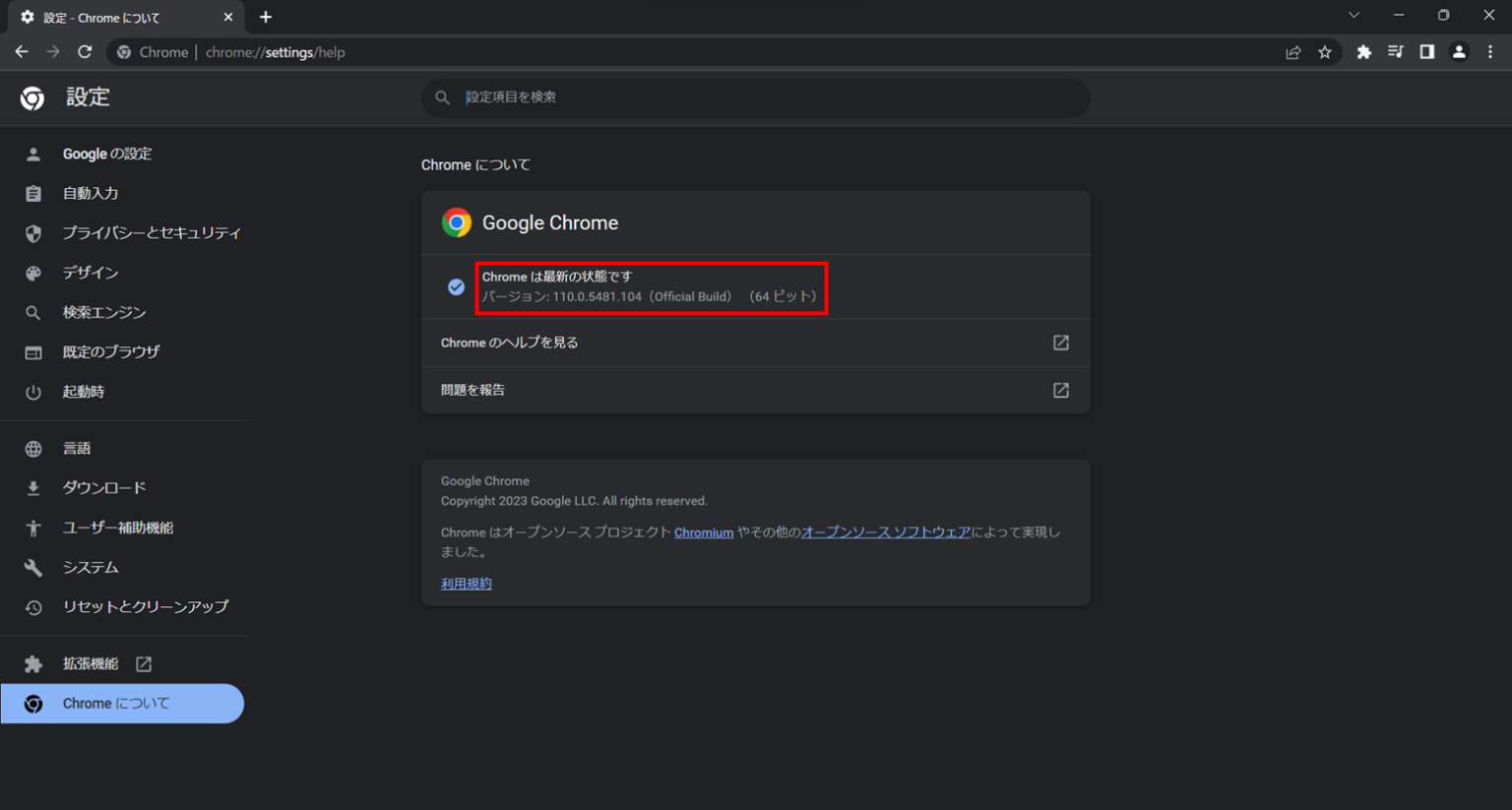Bookmark this page with the star icon
This screenshot has width=1512, height=810.
(x=1324, y=52)
